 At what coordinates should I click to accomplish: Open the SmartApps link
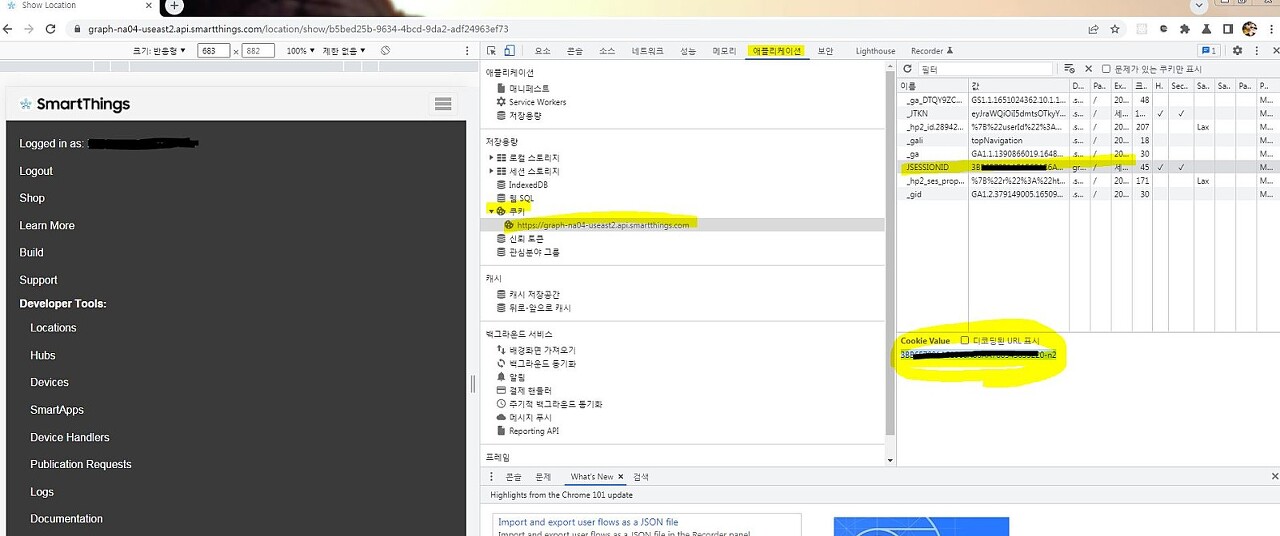tap(57, 410)
